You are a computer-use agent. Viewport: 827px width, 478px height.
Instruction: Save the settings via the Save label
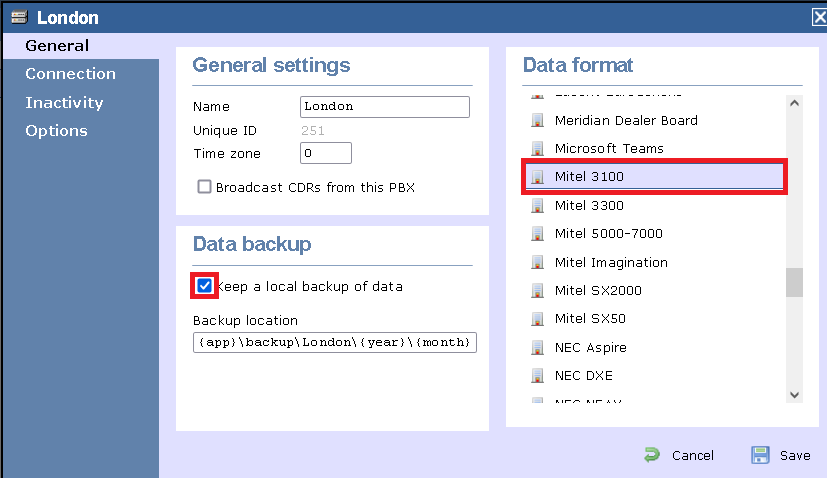click(795, 455)
